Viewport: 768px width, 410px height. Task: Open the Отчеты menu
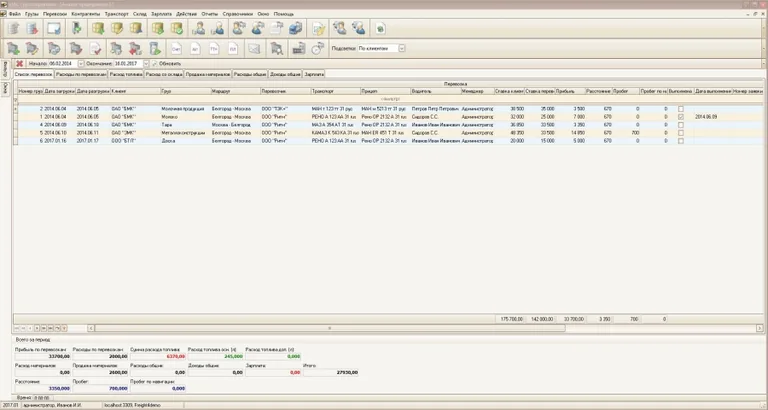(209, 14)
